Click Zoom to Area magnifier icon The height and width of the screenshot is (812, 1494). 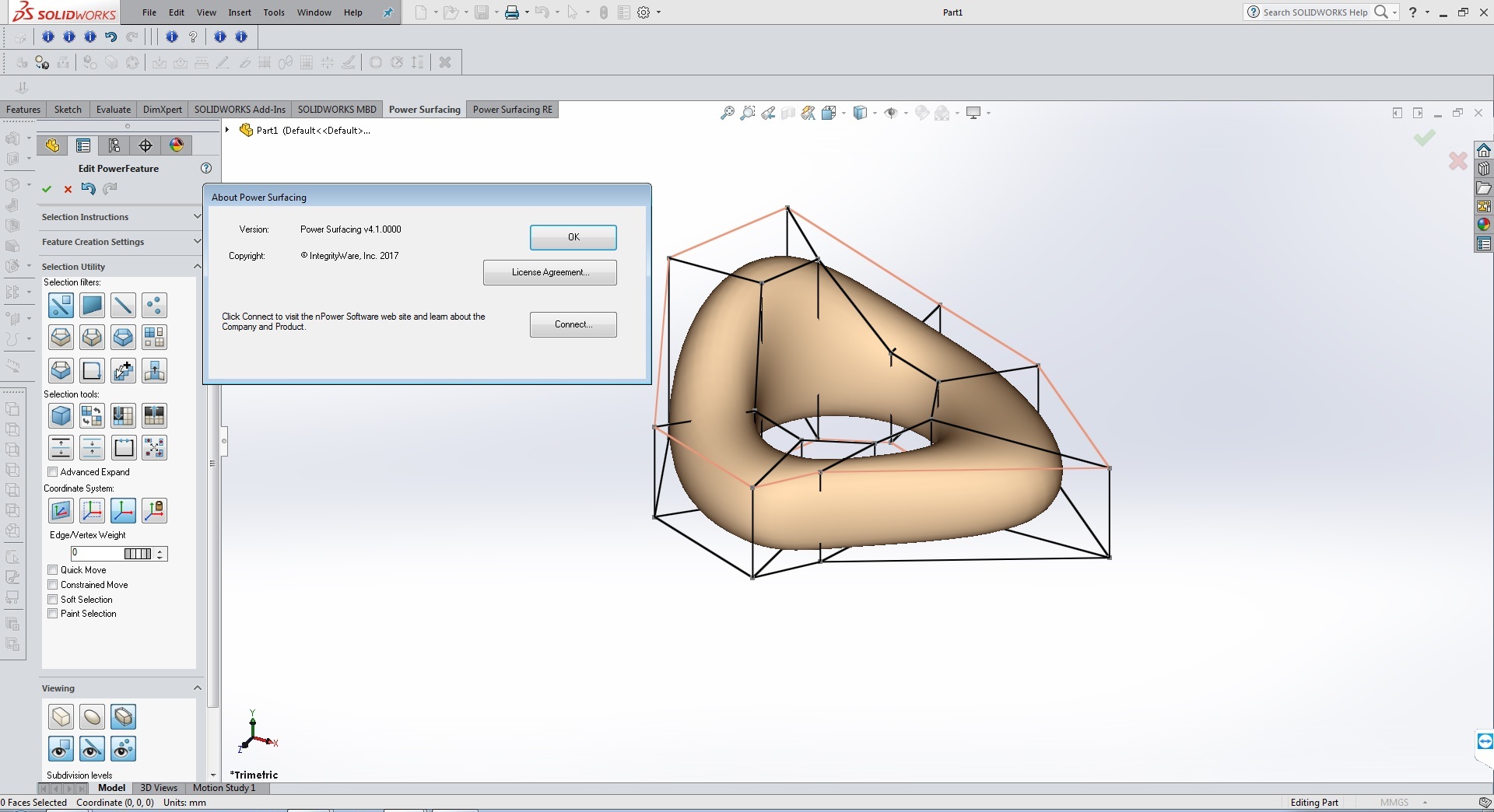pos(748,113)
